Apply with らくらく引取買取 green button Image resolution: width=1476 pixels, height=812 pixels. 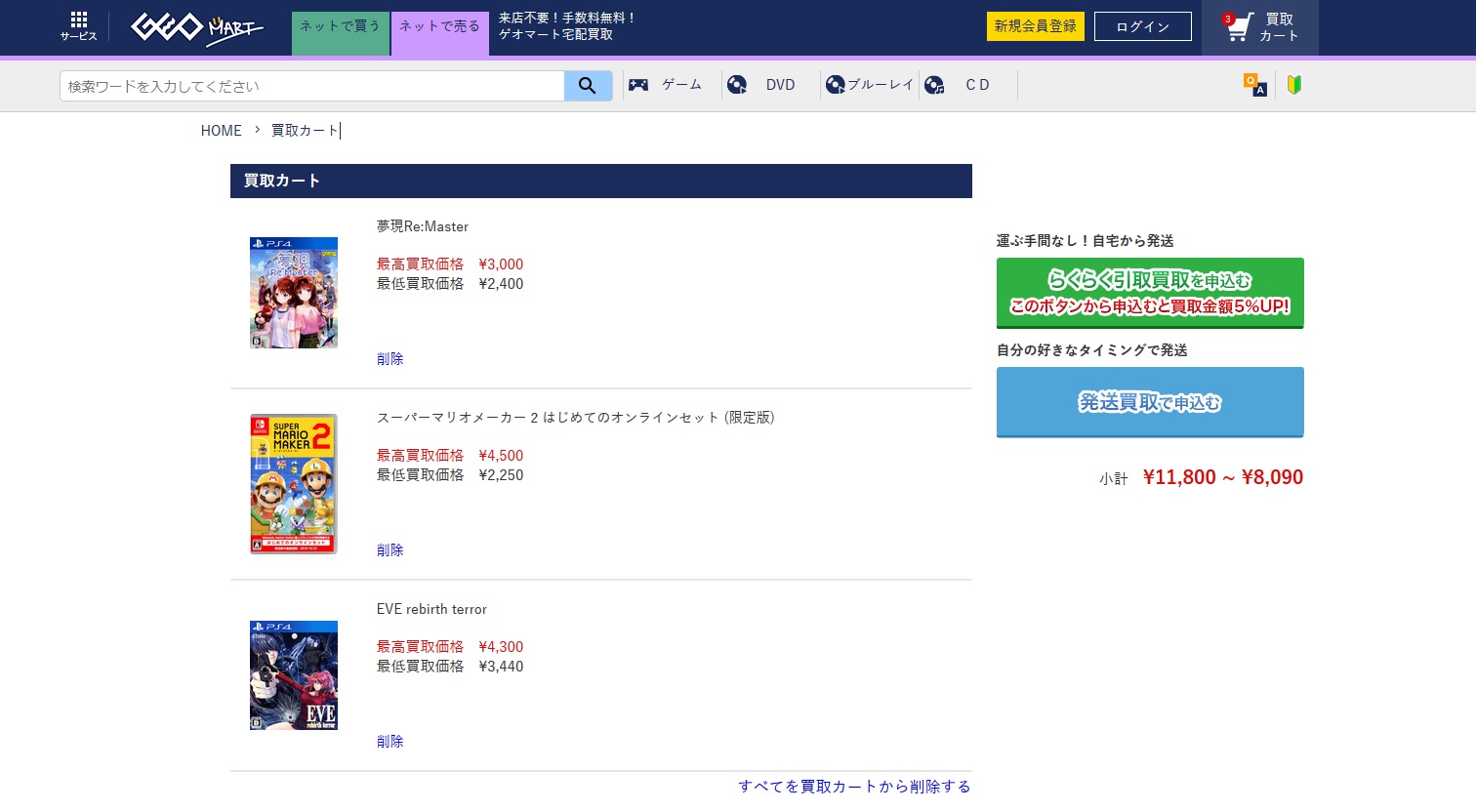pyautogui.click(x=1150, y=293)
